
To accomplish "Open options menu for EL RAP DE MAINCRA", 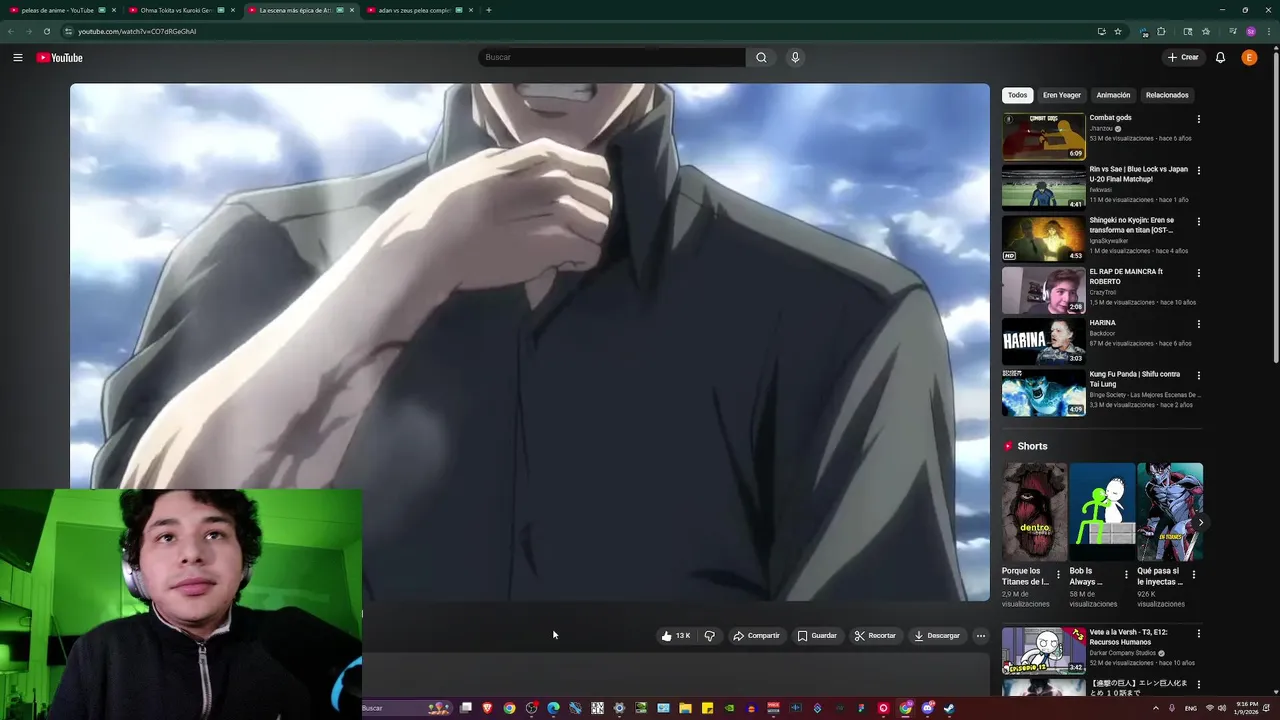I will tap(1198, 273).
